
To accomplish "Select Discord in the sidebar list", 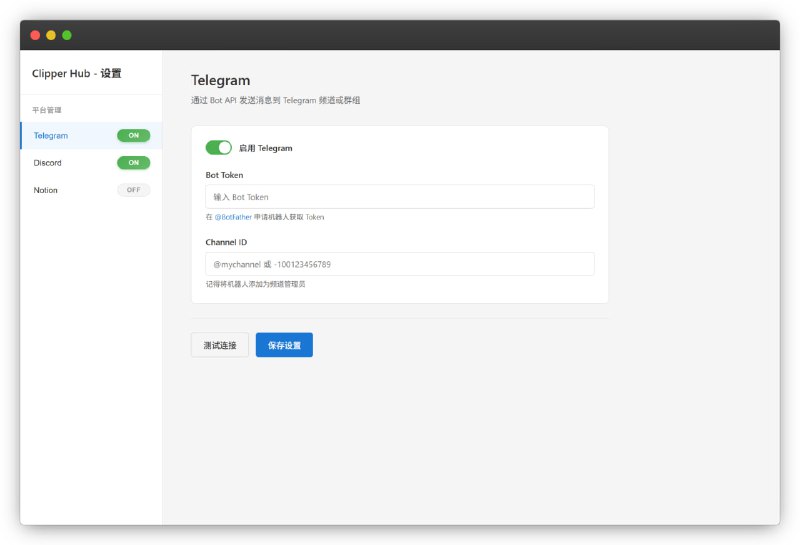I will click(x=48, y=163).
